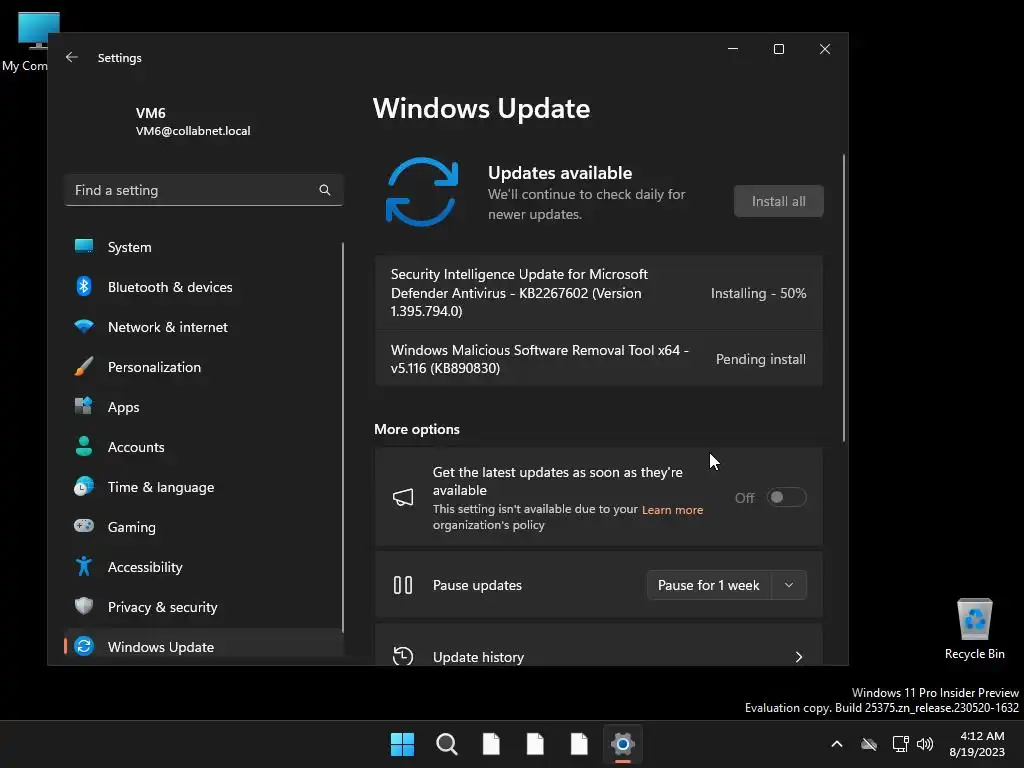Viewport: 1024px width, 768px height.
Task: Open Gaming settings page
Action: tap(204, 526)
